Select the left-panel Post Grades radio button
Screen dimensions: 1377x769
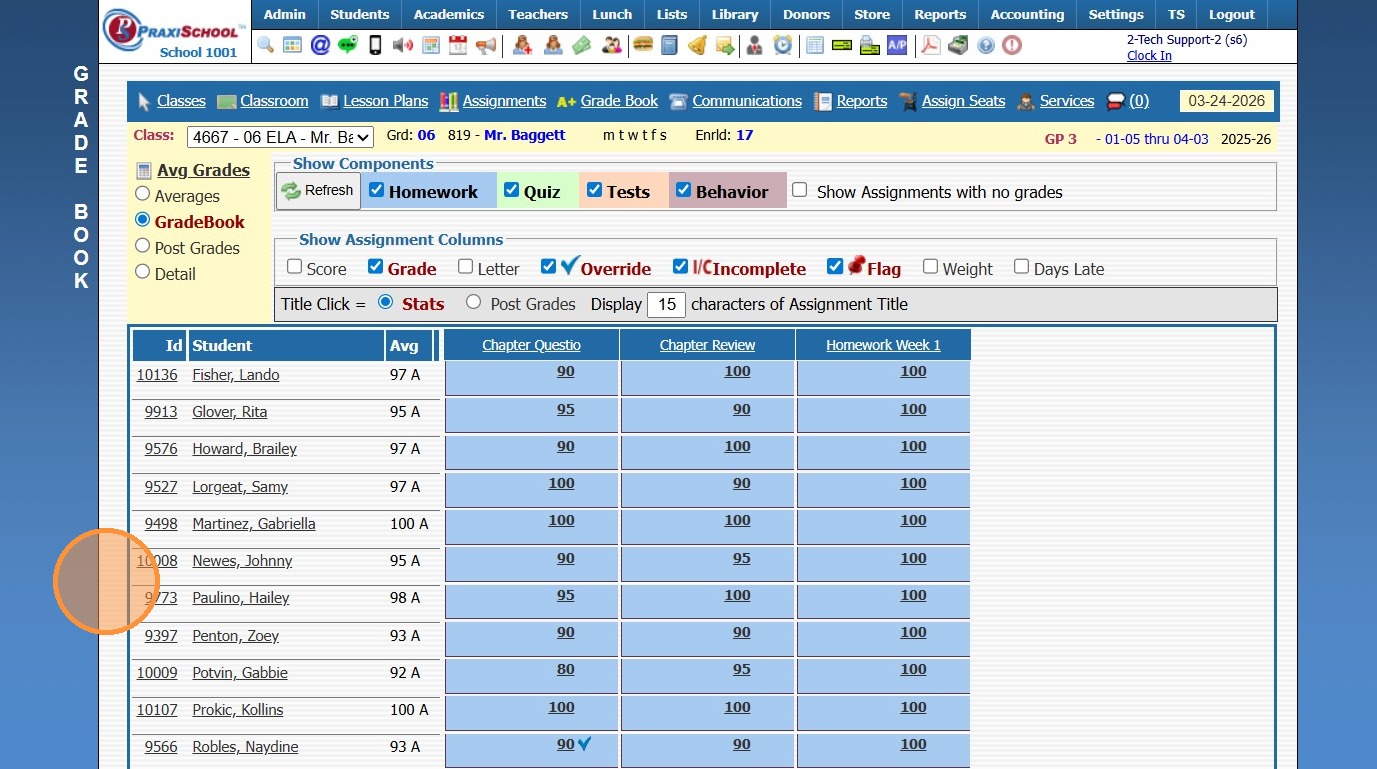(142, 246)
